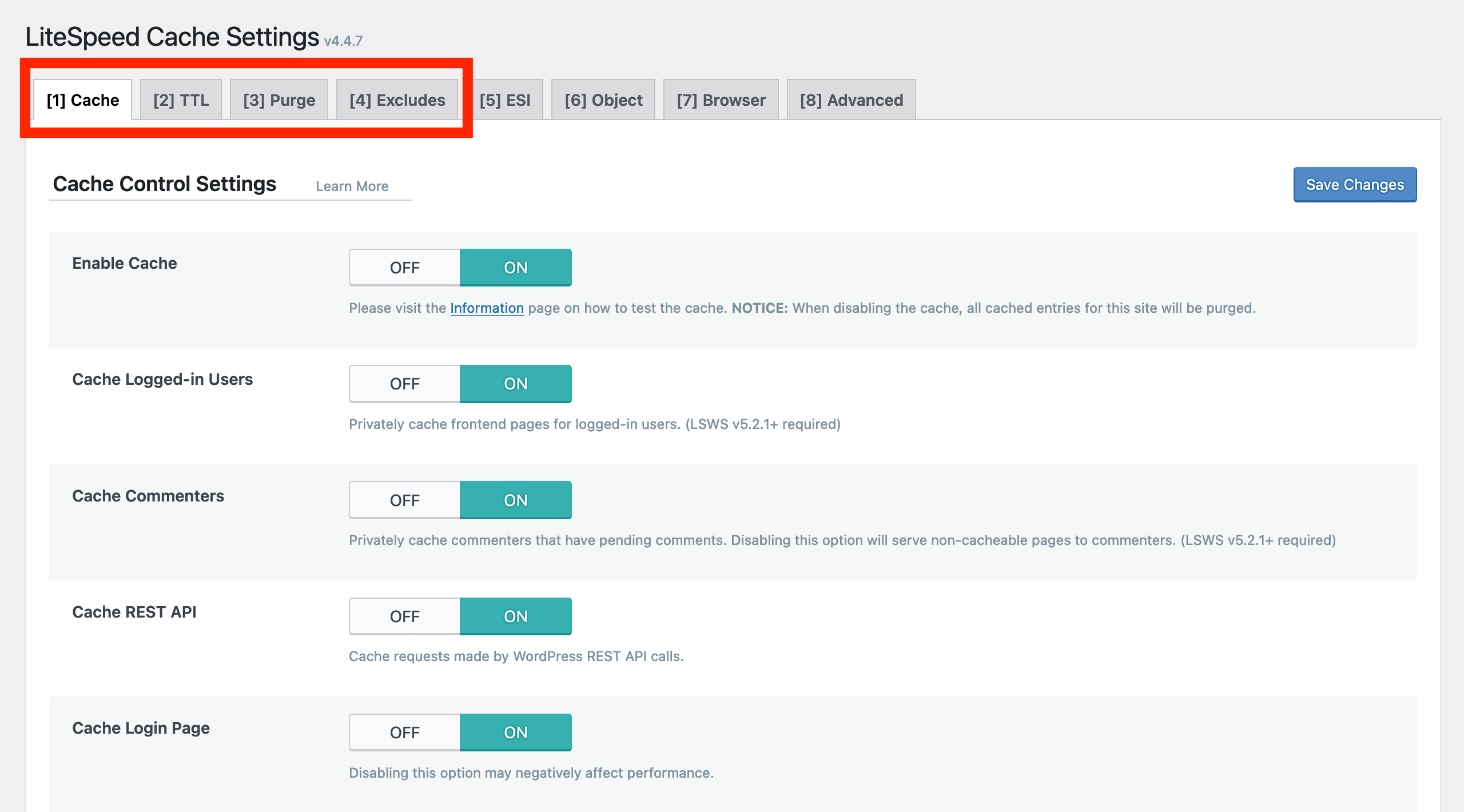Turn Cache Login Page OFF
The width and height of the screenshot is (1464, 812).
[405, 733]
